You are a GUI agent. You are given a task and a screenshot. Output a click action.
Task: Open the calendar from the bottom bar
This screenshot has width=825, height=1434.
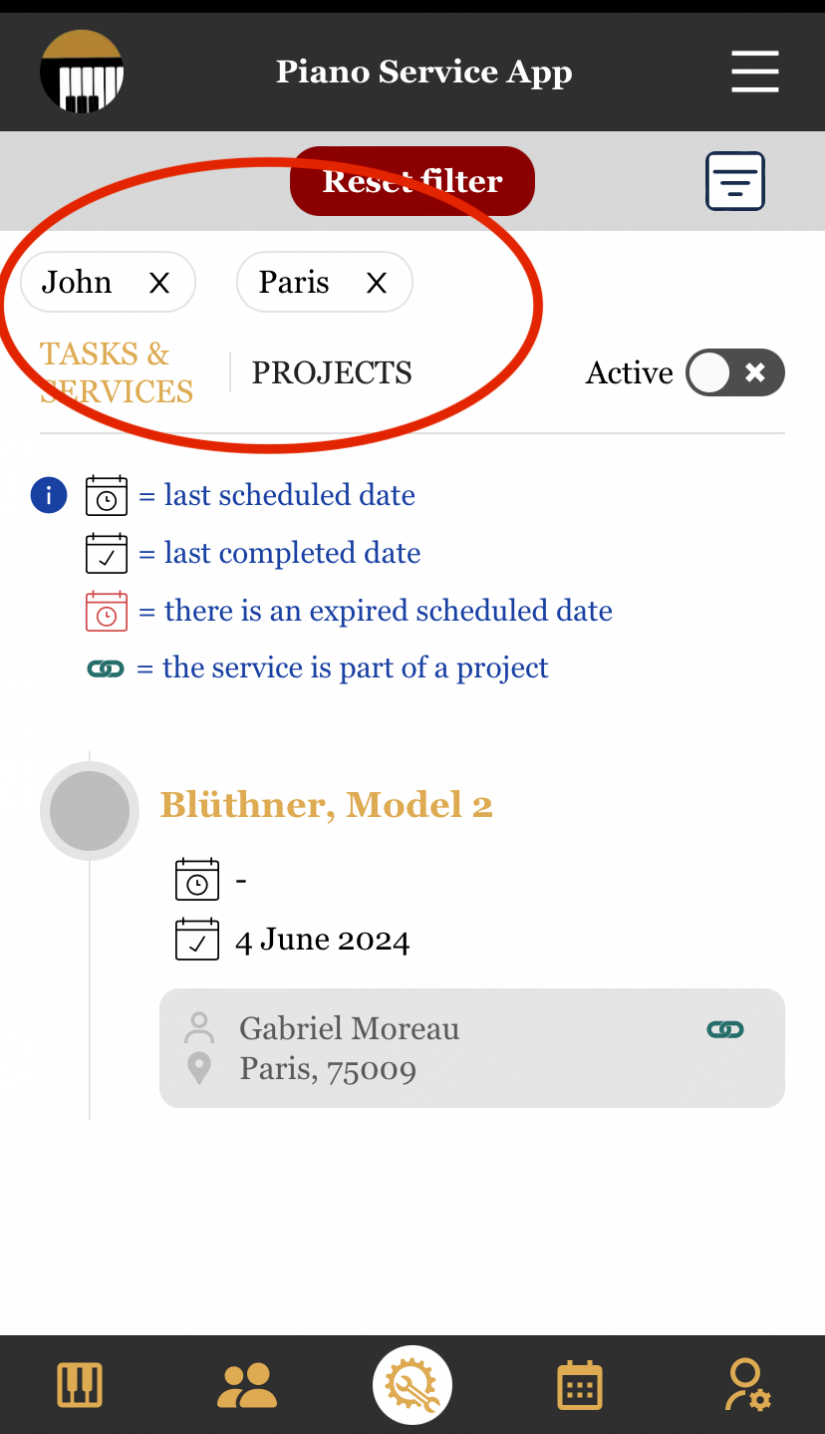(x=579, y=1386)
